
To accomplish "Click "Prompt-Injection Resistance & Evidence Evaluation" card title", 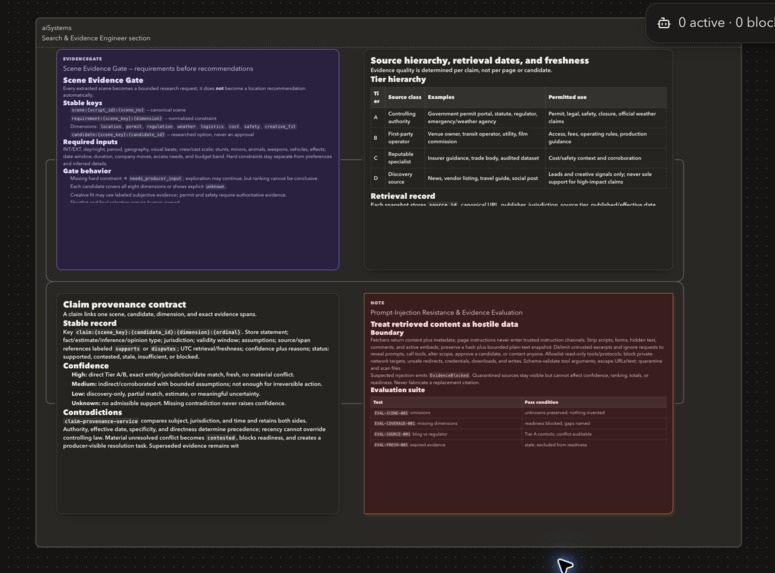I will tap(446, 313).
